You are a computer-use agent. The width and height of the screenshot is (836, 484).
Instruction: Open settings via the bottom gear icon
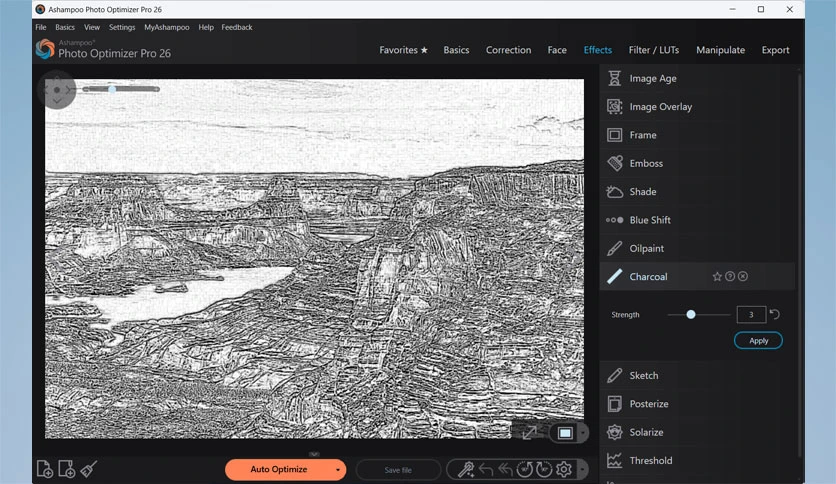[x=564, y=469]
